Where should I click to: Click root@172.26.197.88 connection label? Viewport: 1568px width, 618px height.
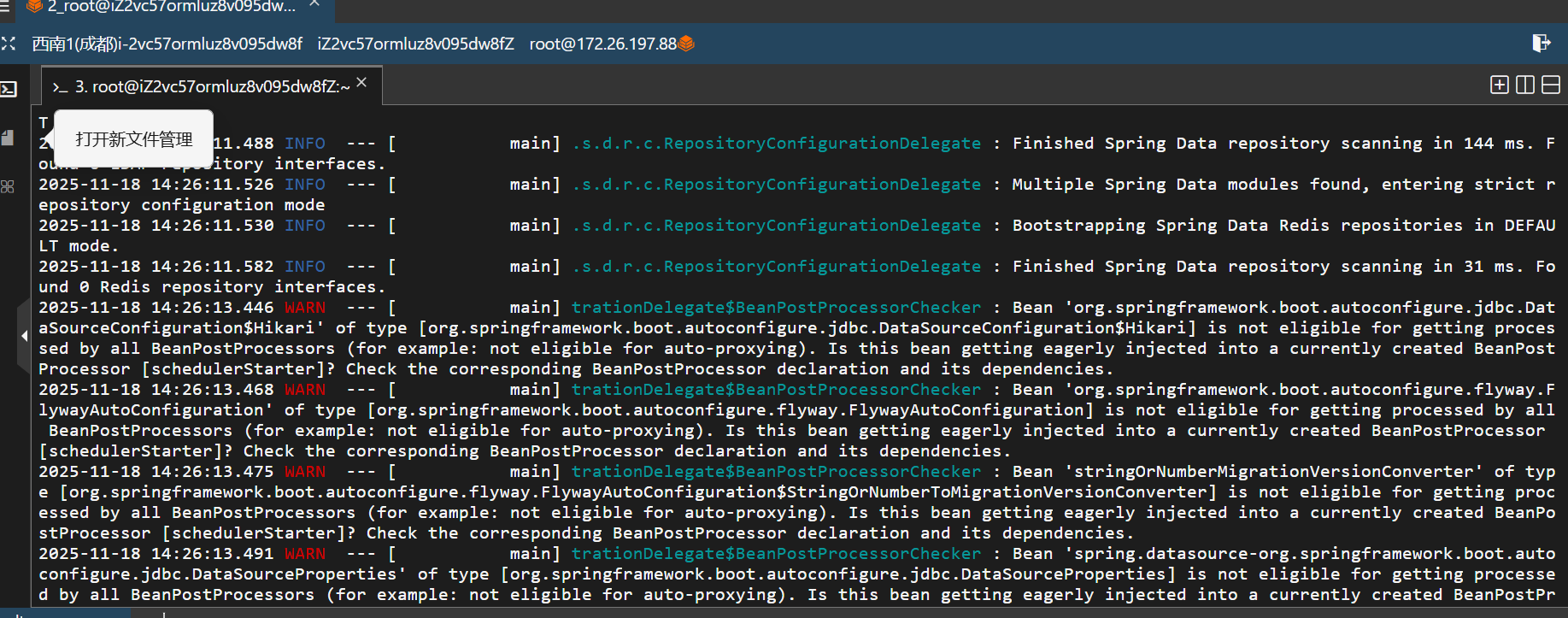click(602, 44)
